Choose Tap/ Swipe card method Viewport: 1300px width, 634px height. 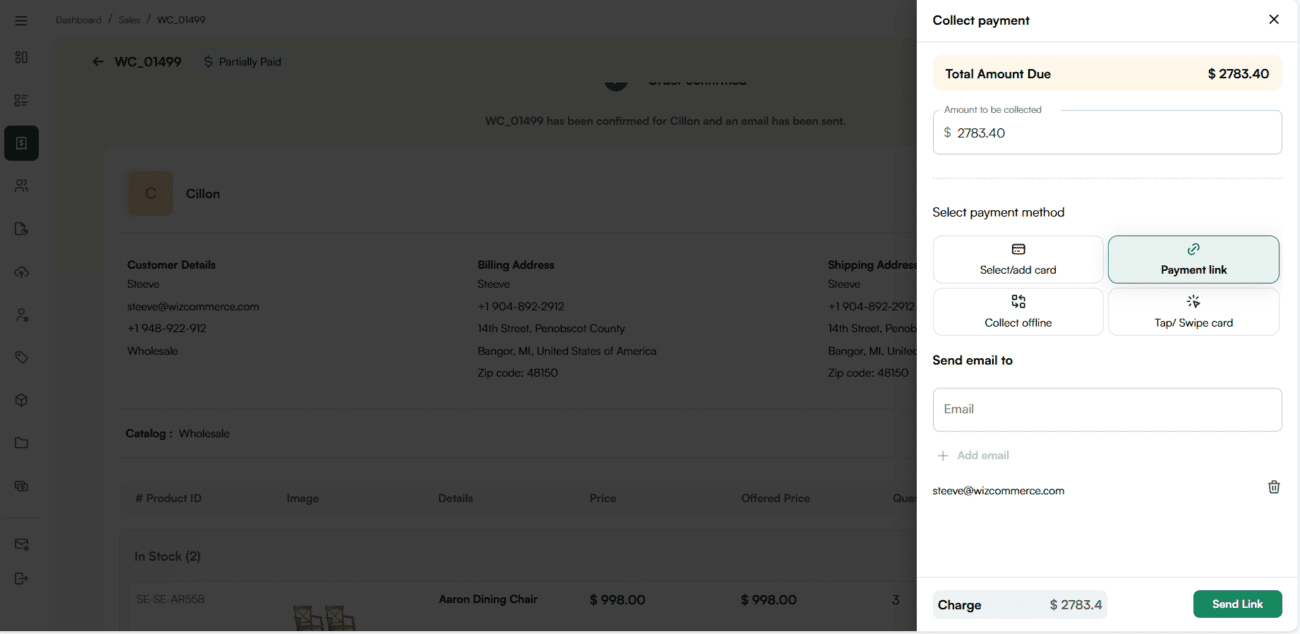[1193, 312]
